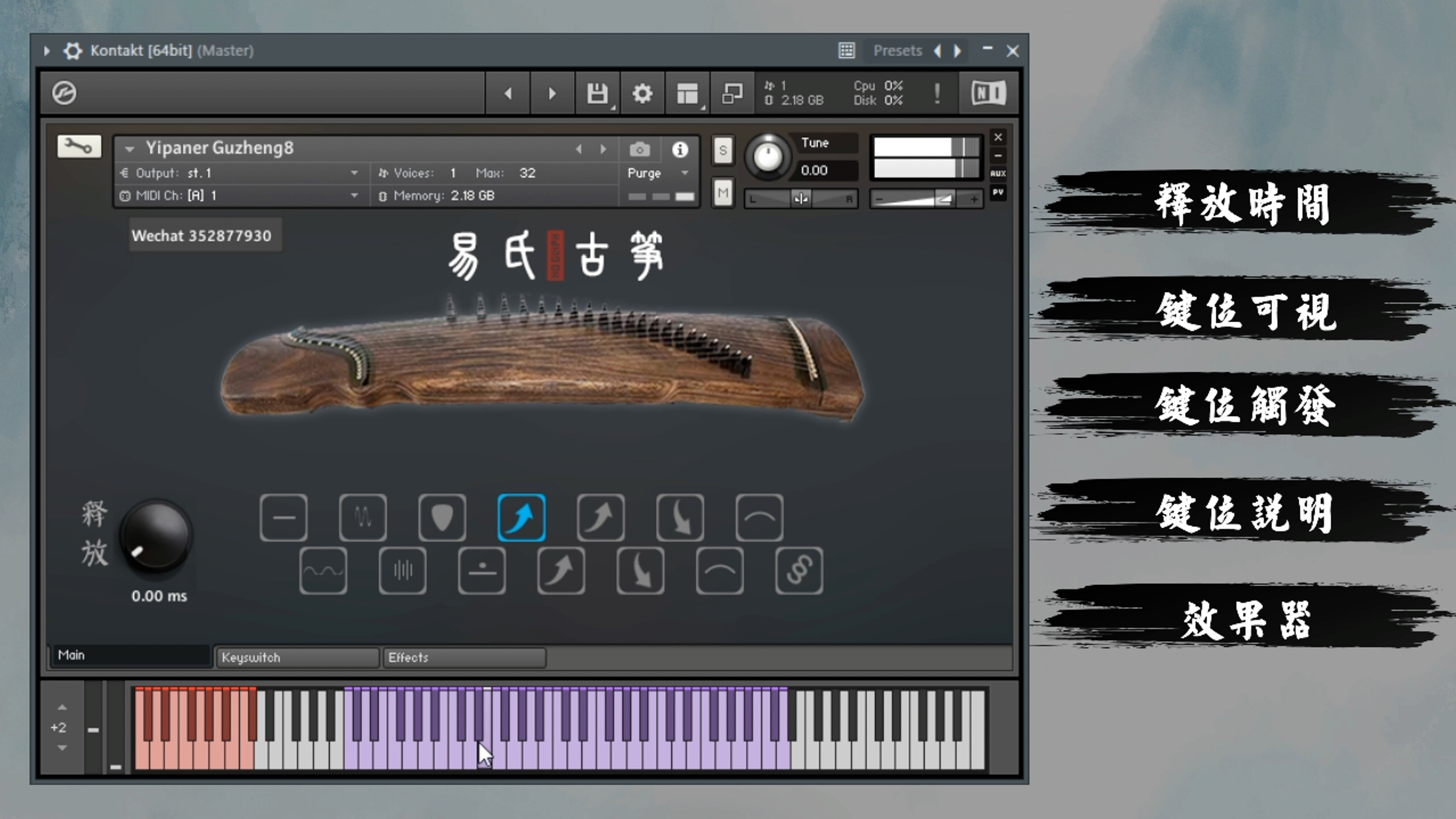Select the arc articulation in lower row

coord(720,570)
